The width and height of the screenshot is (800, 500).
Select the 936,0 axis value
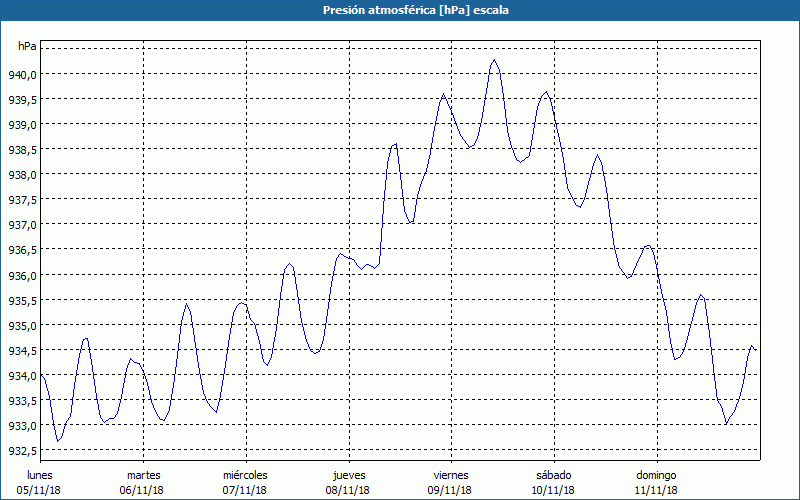pos(22,276)
